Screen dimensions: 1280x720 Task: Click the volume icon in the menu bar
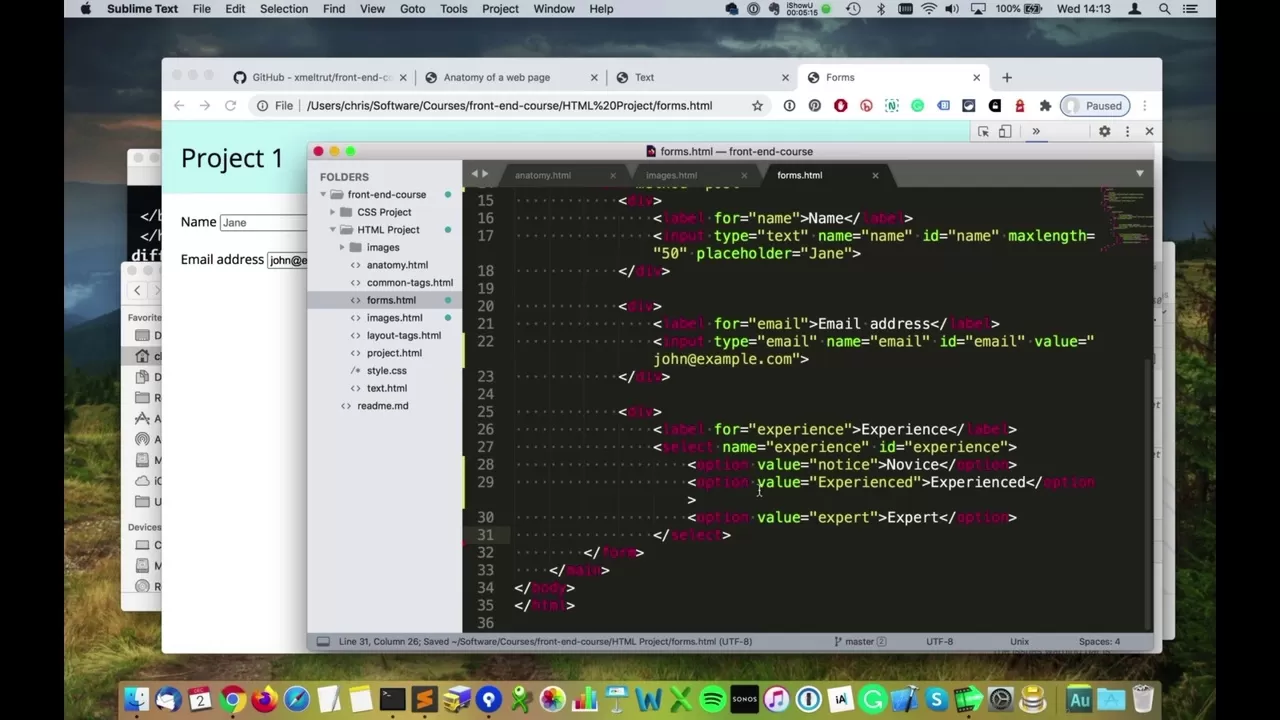coord(951,9)
